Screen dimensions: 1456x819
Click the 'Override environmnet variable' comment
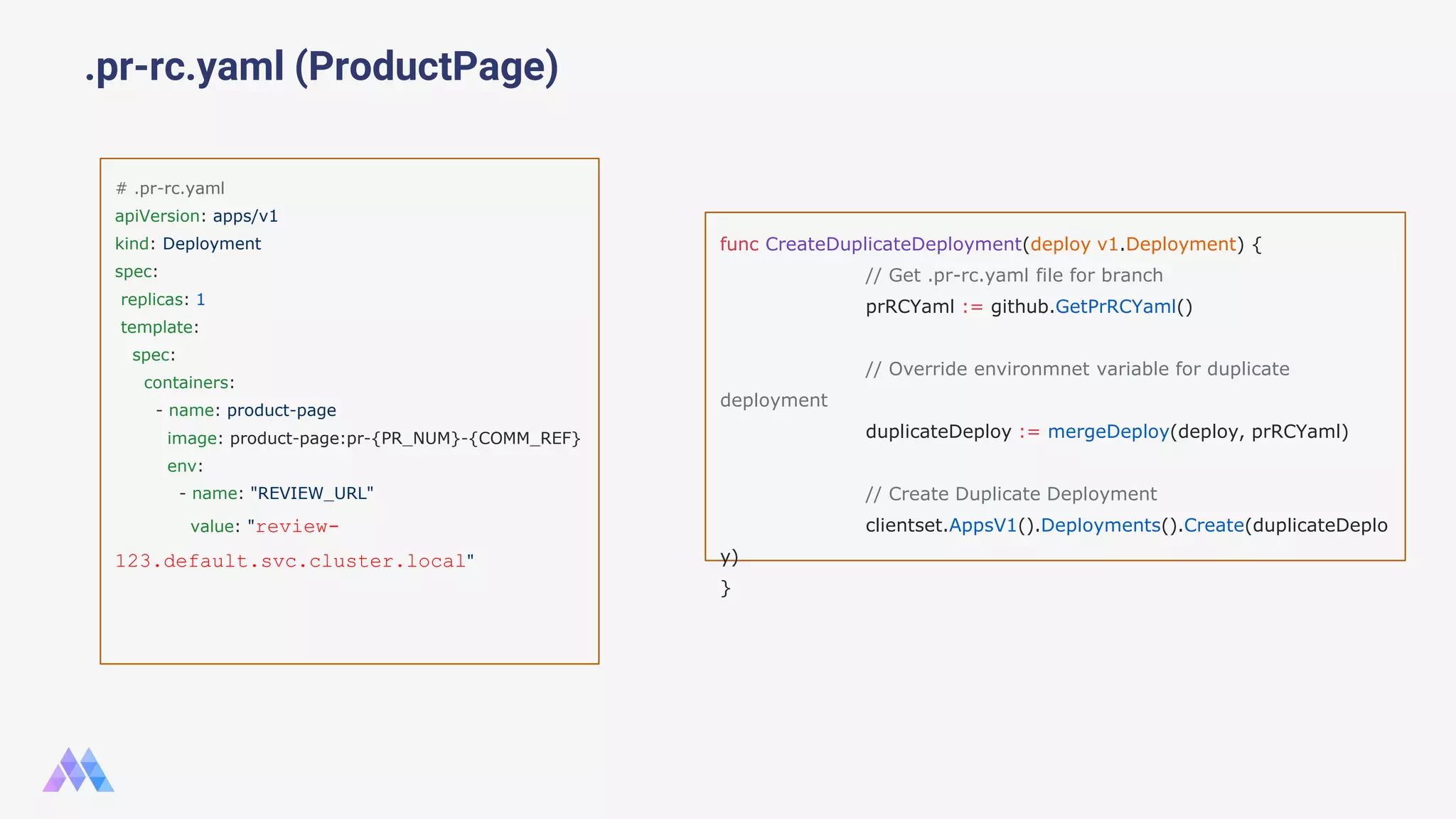point(1077,369)
